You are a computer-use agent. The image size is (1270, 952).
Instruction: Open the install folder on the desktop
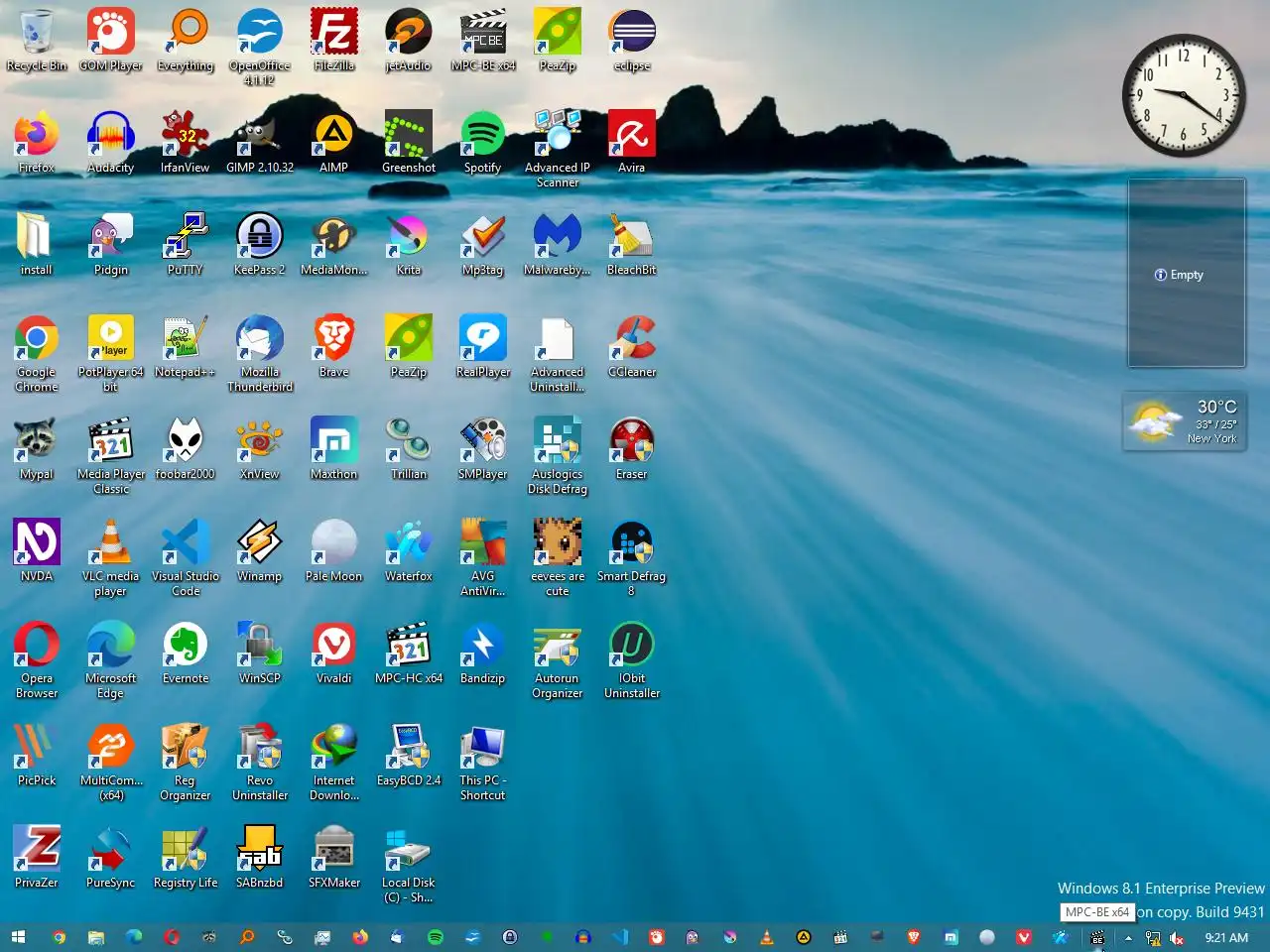click(x=37, y=245)
